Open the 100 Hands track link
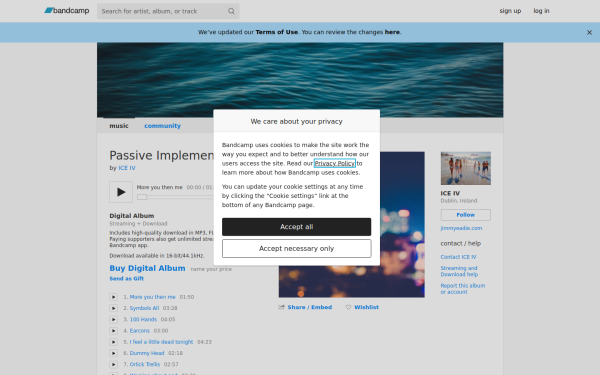This screenshot has height=375, width=600. point(143,320)
